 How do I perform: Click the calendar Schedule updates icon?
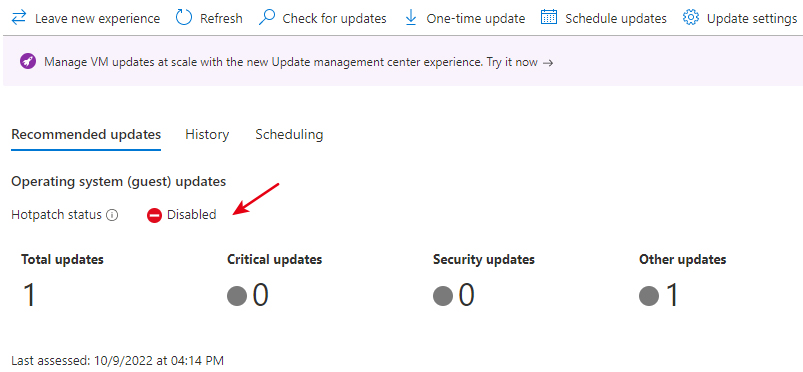click(549, 18)
